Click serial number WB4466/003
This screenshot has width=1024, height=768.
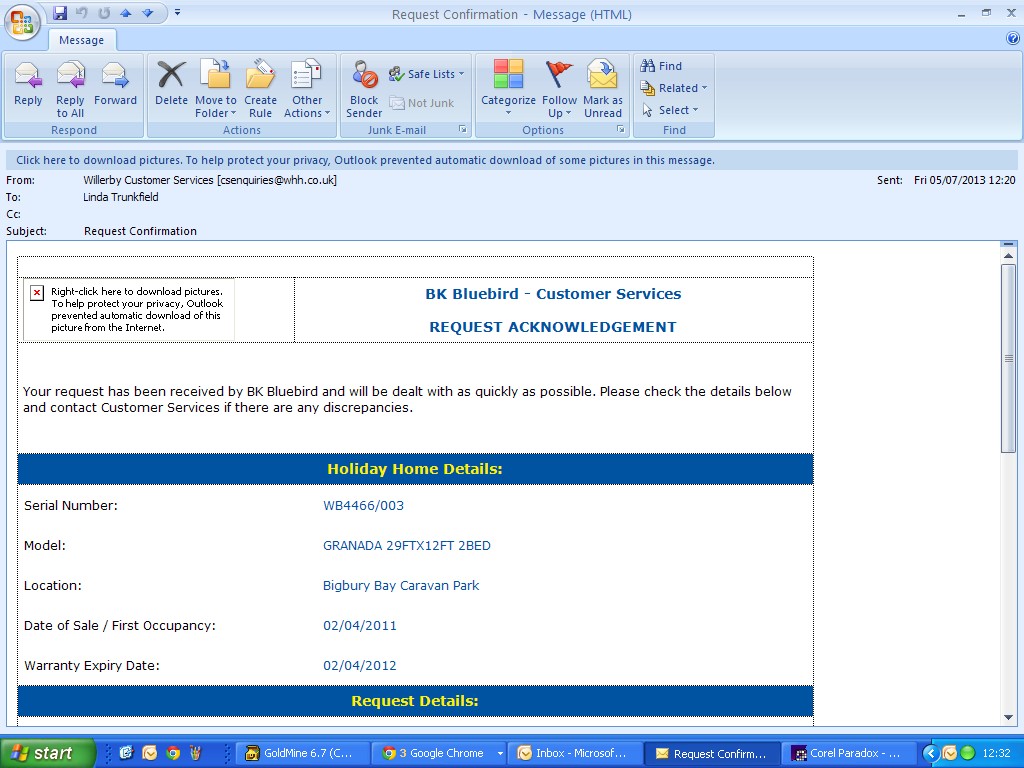click(363, 505)
